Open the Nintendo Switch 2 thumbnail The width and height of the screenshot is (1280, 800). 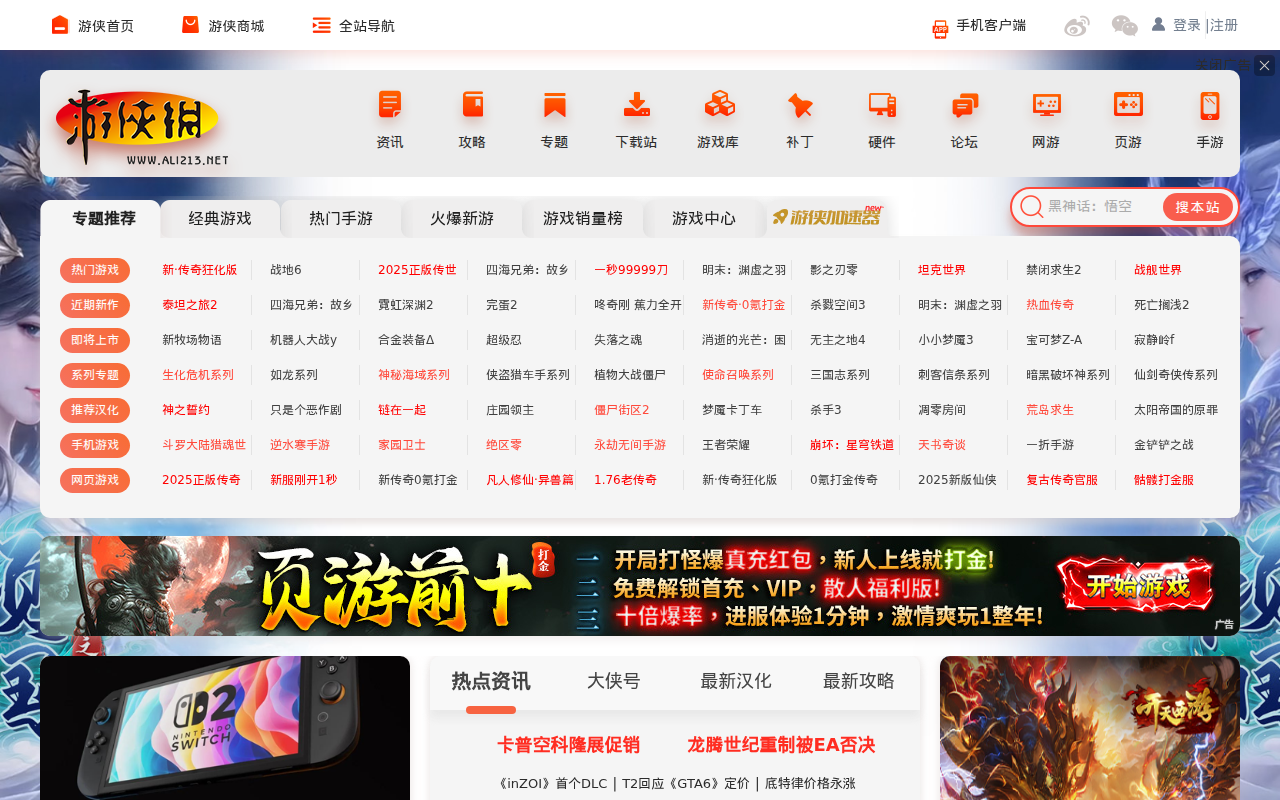click(x=225, y=728)
